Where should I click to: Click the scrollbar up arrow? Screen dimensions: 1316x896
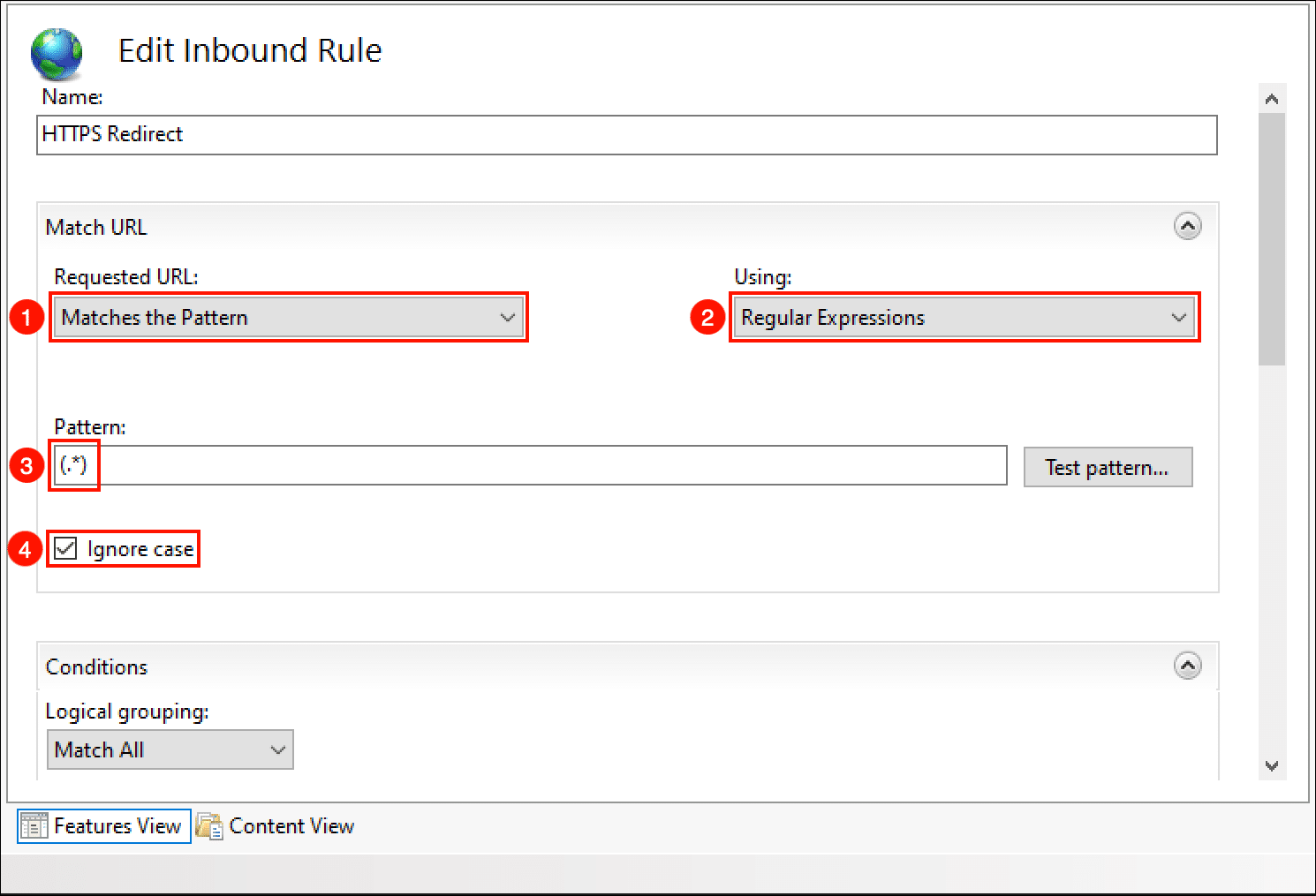[x=1272, y=99]
